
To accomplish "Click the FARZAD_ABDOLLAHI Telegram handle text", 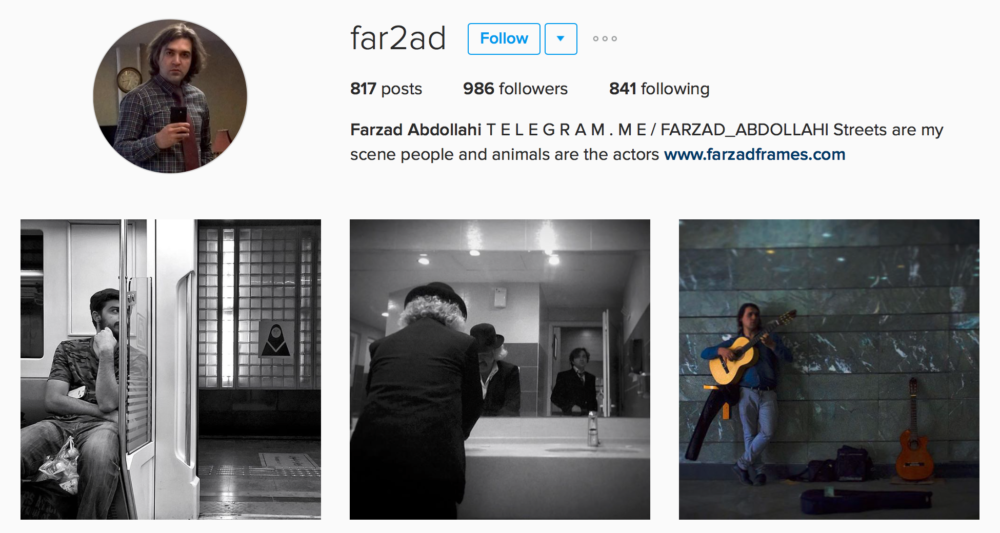I will [x=744, y=130].
